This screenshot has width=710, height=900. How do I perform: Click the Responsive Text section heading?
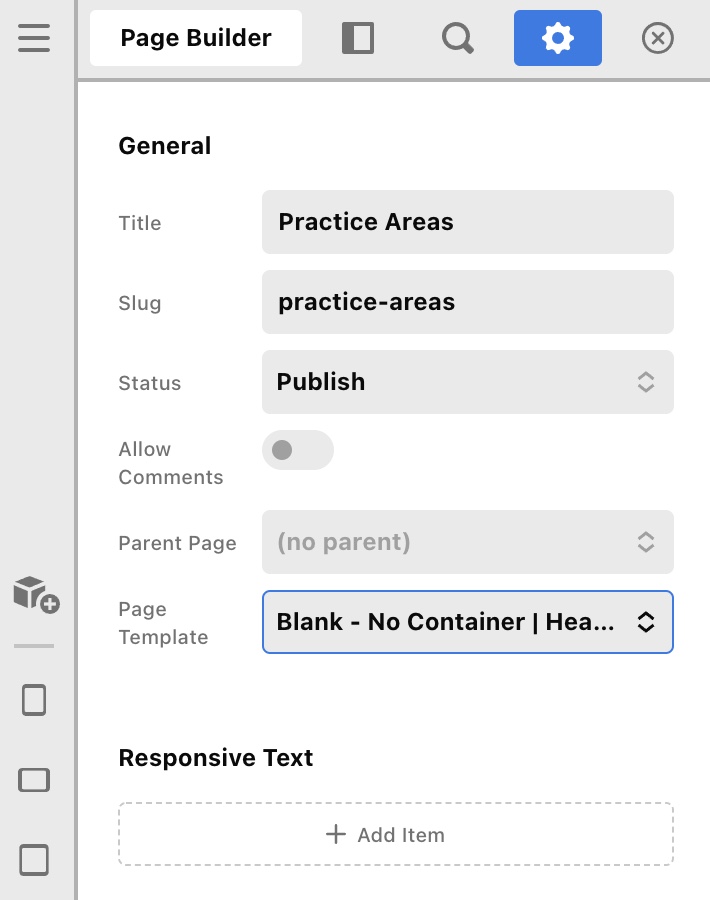pyautogui.click(x=216, y=758)
